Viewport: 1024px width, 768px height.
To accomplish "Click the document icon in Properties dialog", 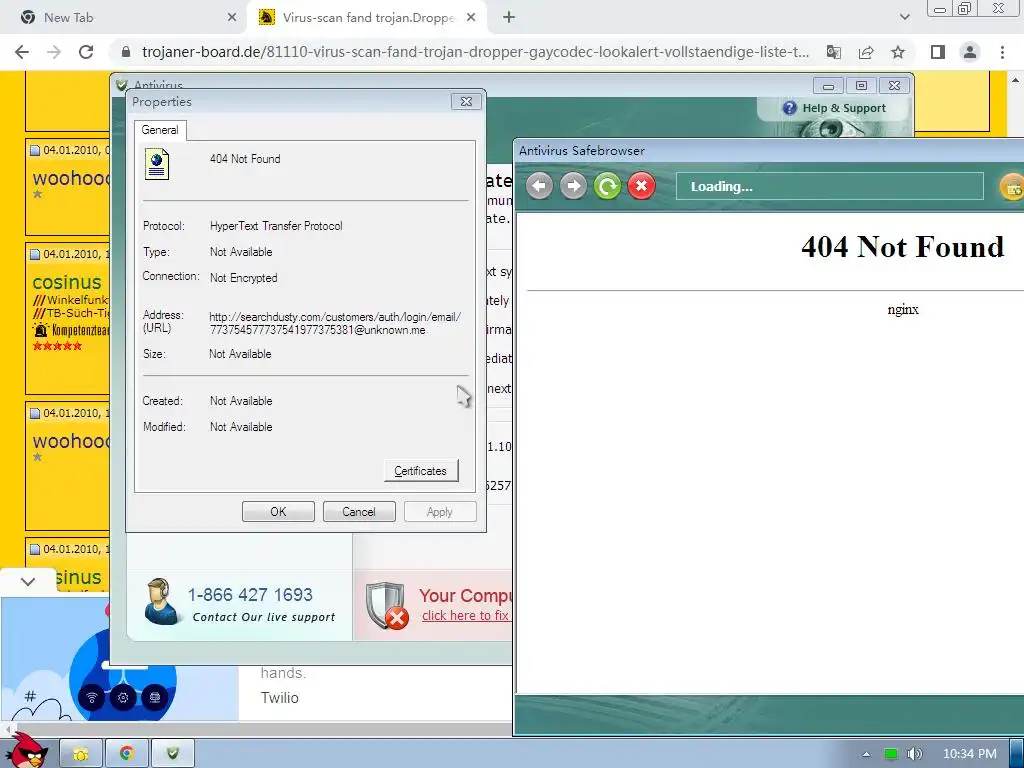I will coord(157,164).
